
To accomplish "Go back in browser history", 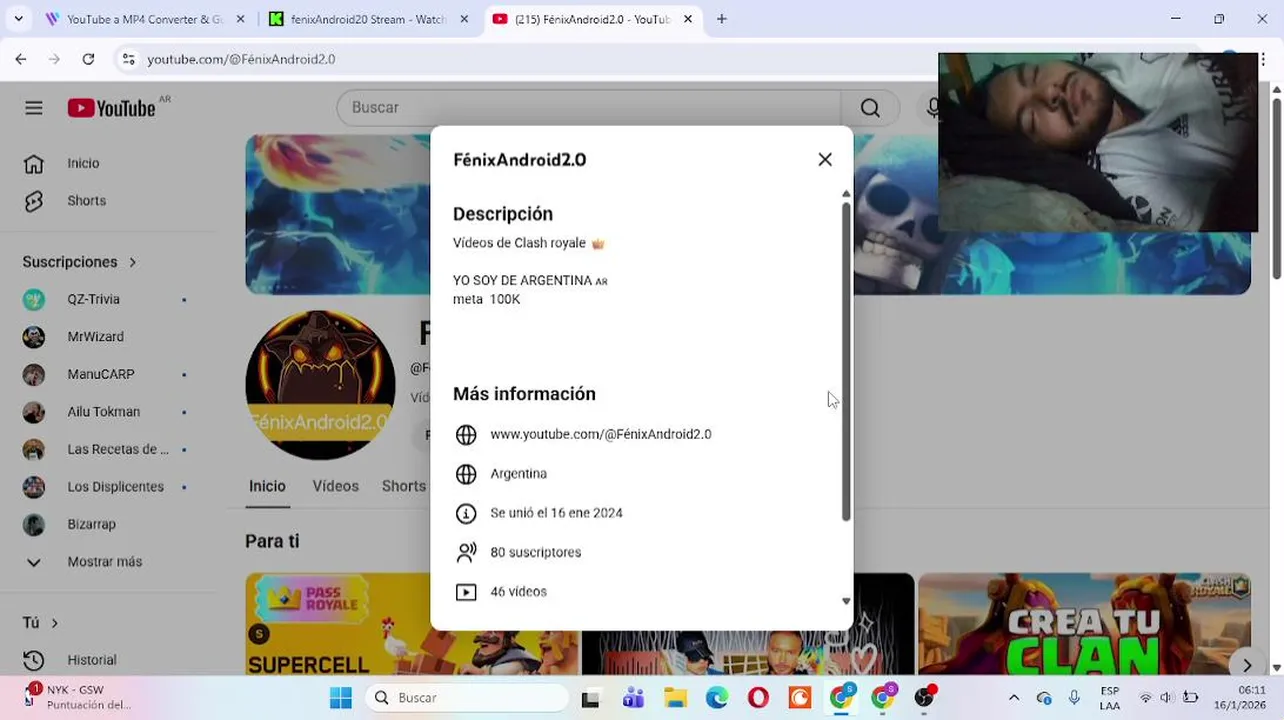I will click(21, 59).
